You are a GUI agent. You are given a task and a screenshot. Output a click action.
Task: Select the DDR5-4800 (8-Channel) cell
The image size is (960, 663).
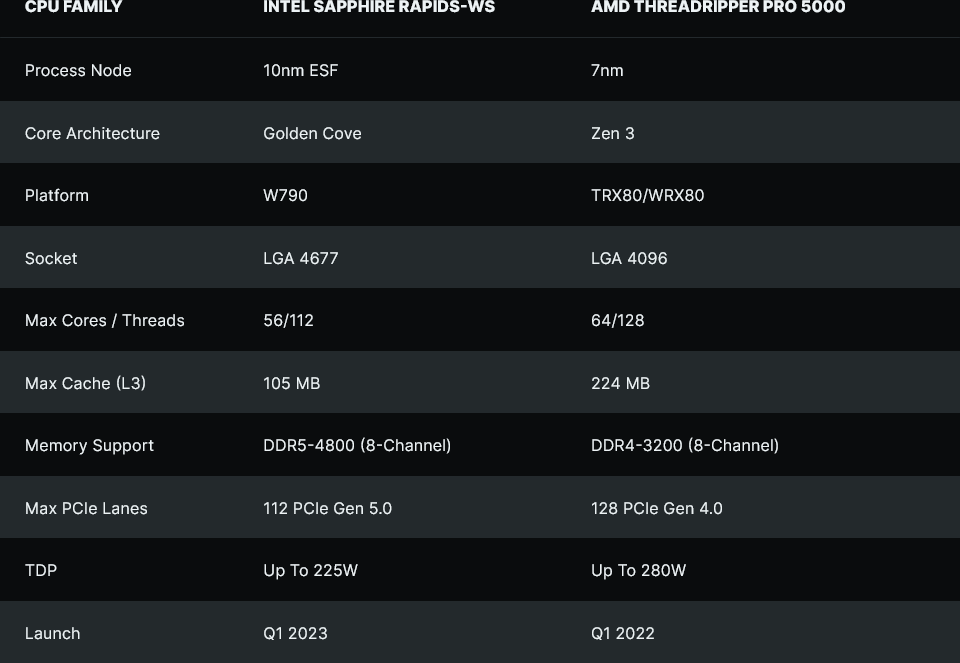pos(357,445)
